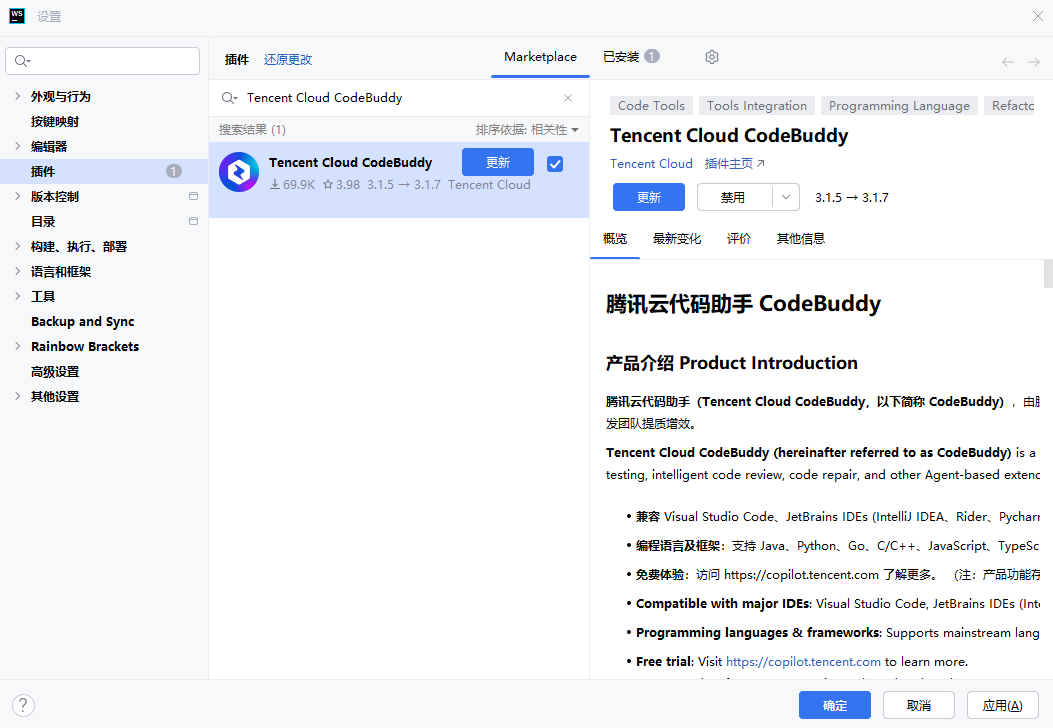
Task: Click the description panel scrollbar thumb
Action: click(1048, 274)
